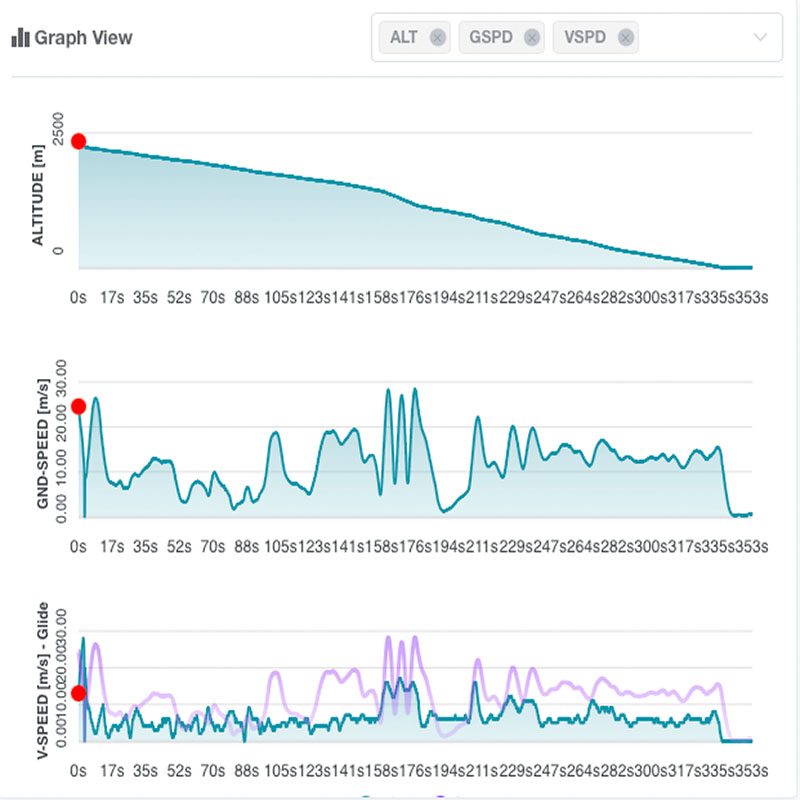Click the red marker on the V-speed graph
Viewport: 800px width, 800px height.
78,693
